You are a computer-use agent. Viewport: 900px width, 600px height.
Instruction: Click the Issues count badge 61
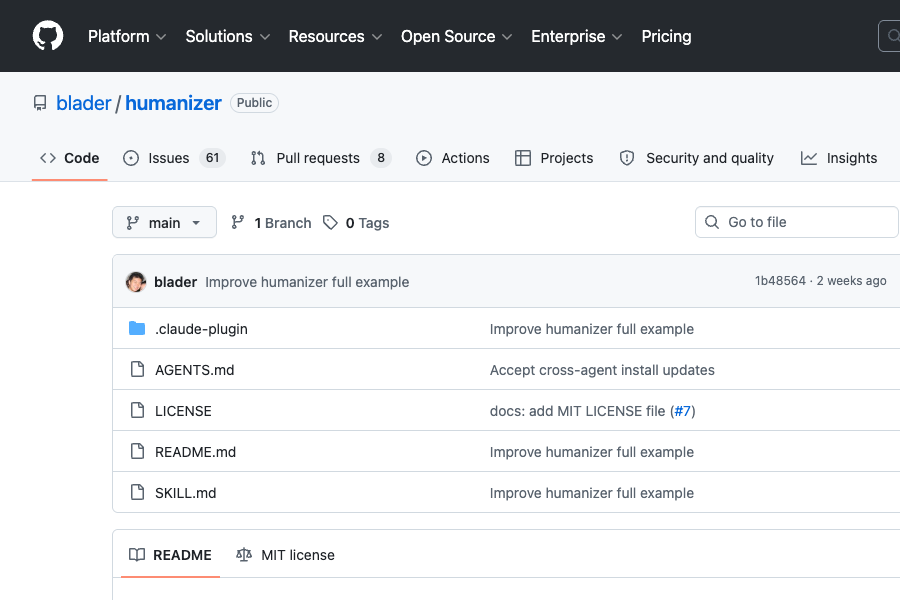coord(212,158)
